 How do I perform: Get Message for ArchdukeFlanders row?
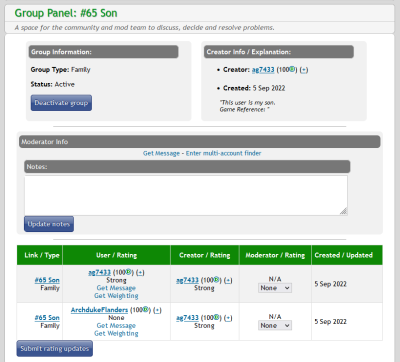pyautogui.click(x=116, y=326)
